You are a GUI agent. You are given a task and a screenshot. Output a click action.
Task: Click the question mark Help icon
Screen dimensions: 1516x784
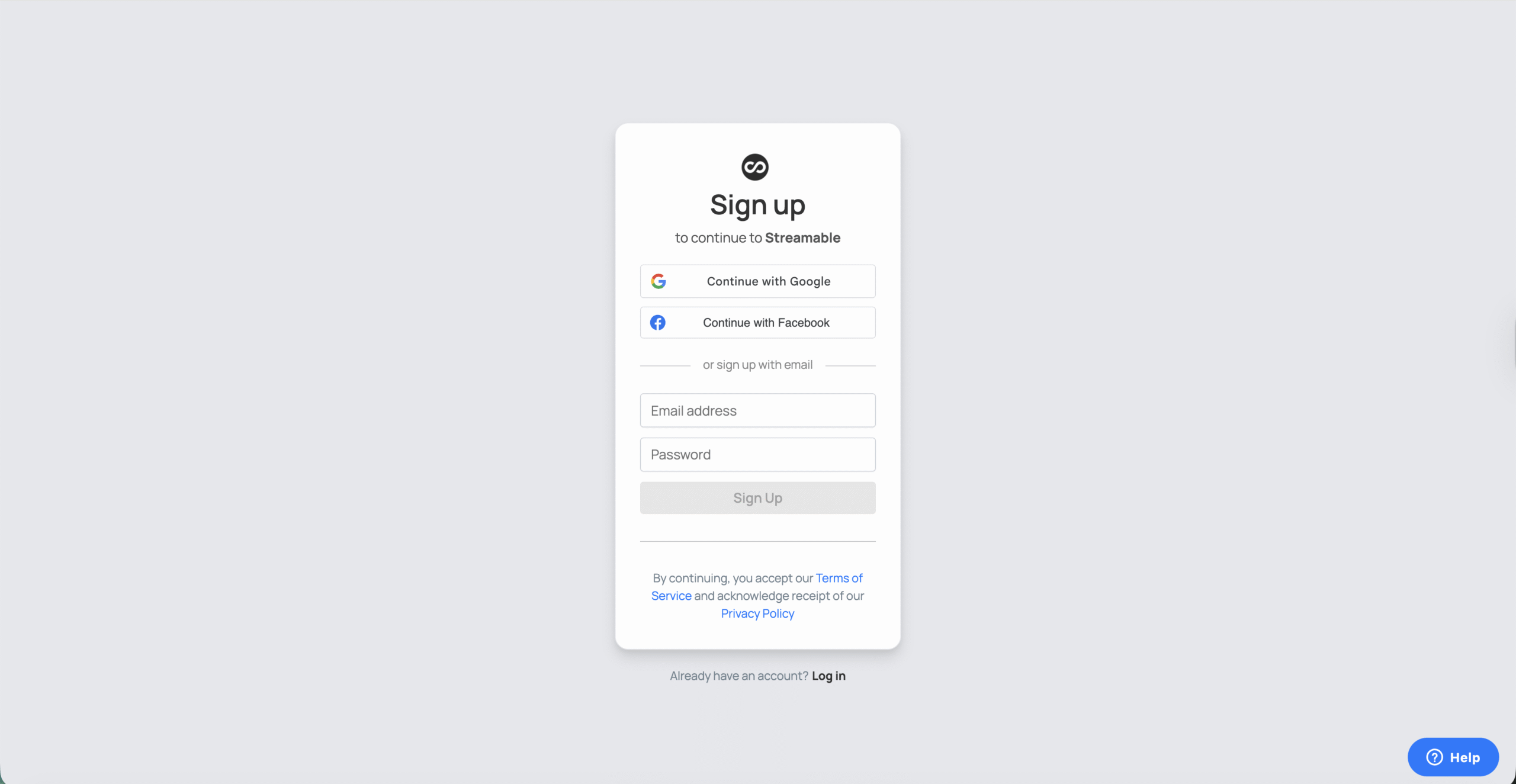point(1434,757)
